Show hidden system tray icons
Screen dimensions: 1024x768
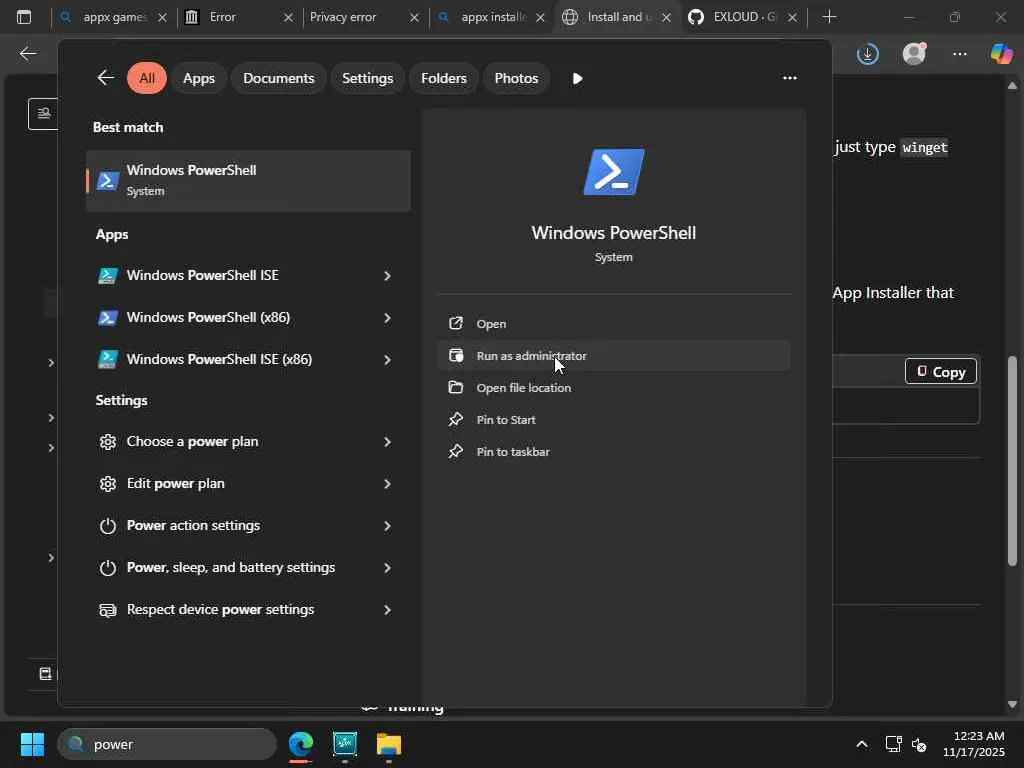[861, 744]
